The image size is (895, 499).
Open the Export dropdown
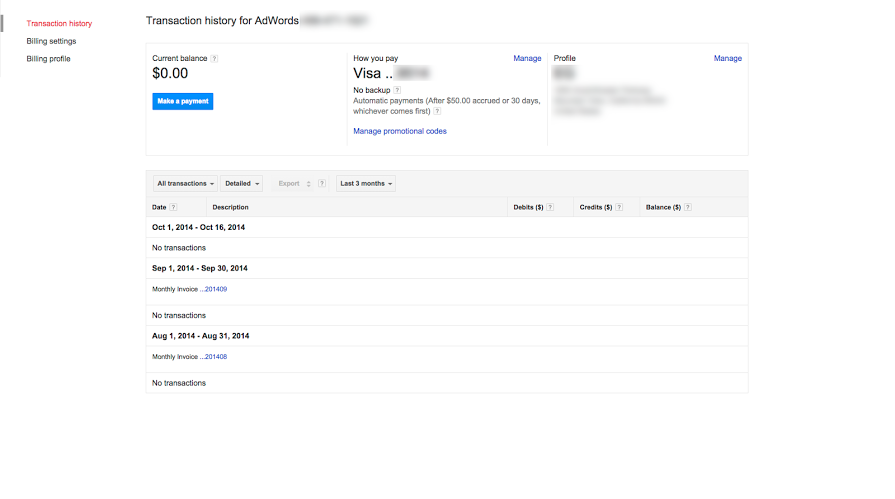point(294,183)
